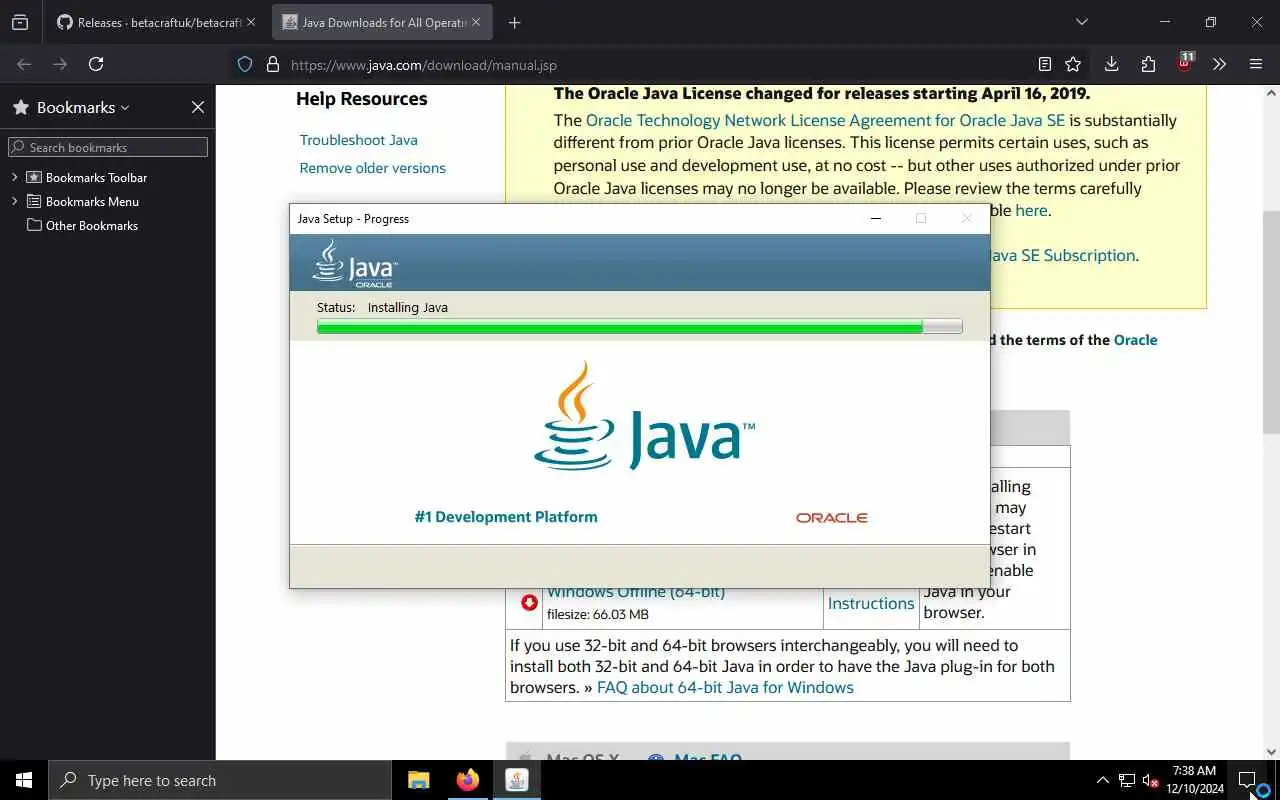This screenshot has height=800, width=1280.
Task: Open the Firefox application hamburger menu
Action: tap(1256, 64)
